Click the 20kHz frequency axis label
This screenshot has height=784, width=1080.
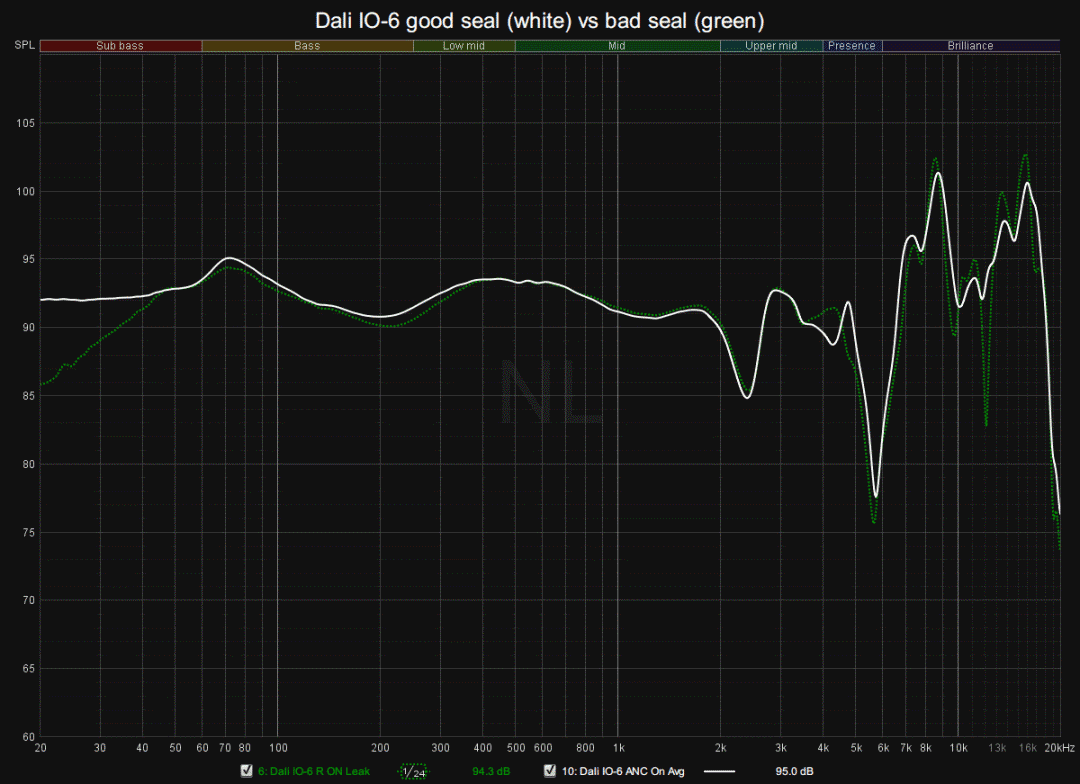[1059, 747]
